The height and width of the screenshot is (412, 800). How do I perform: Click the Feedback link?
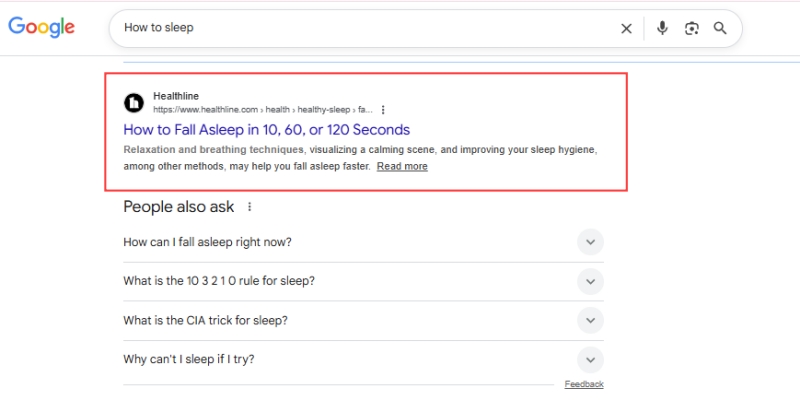pyautogui.click(x=584, y=384)
